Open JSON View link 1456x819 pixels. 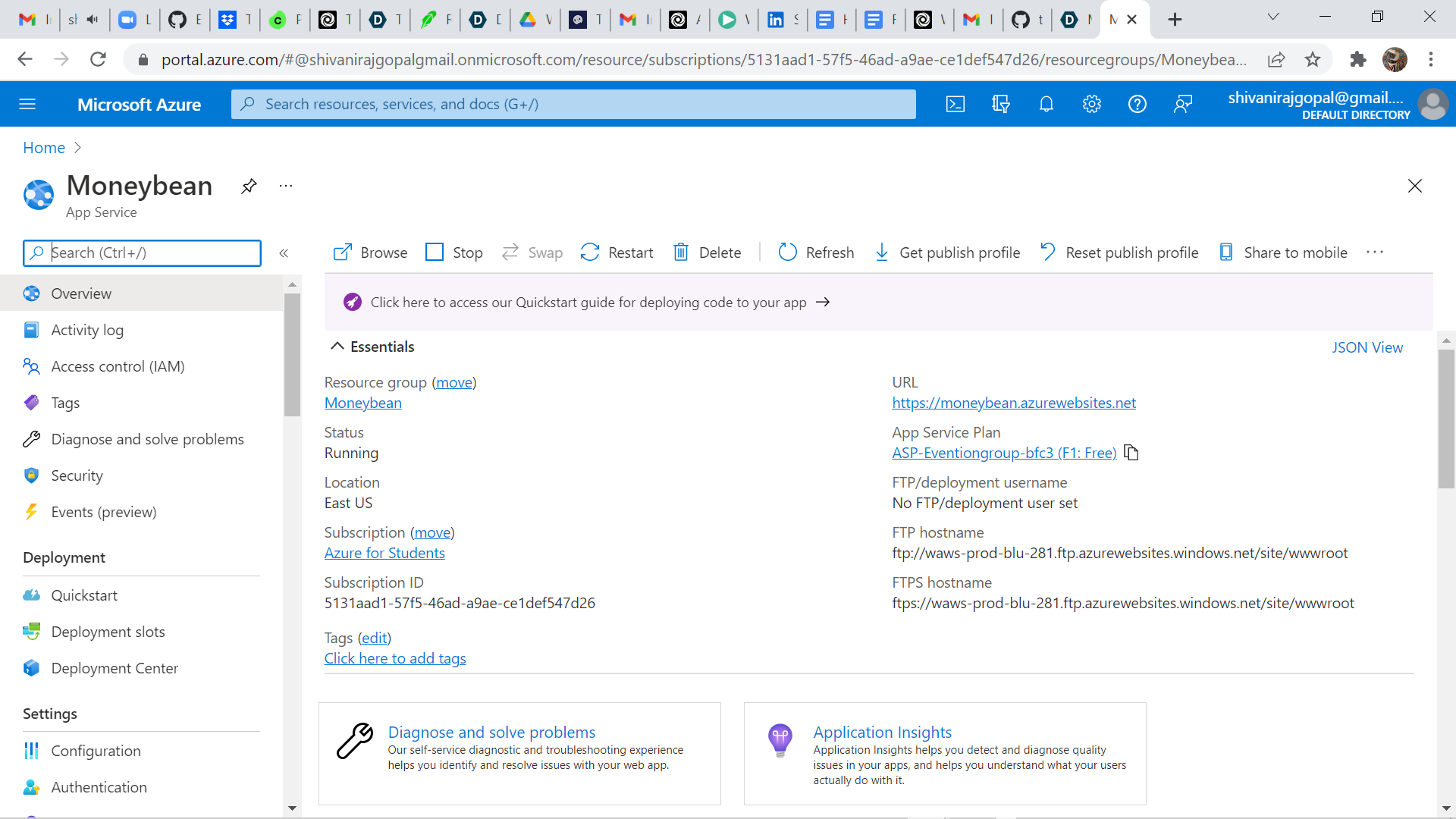tap(1367, 347)
